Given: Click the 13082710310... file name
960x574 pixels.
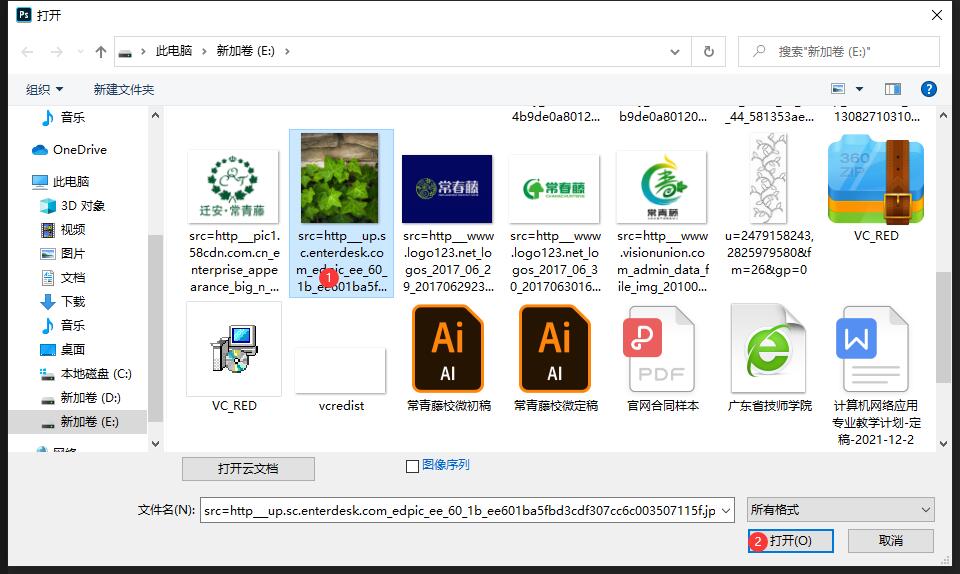Looking at the screenshot, I should [x=876, y=116].
